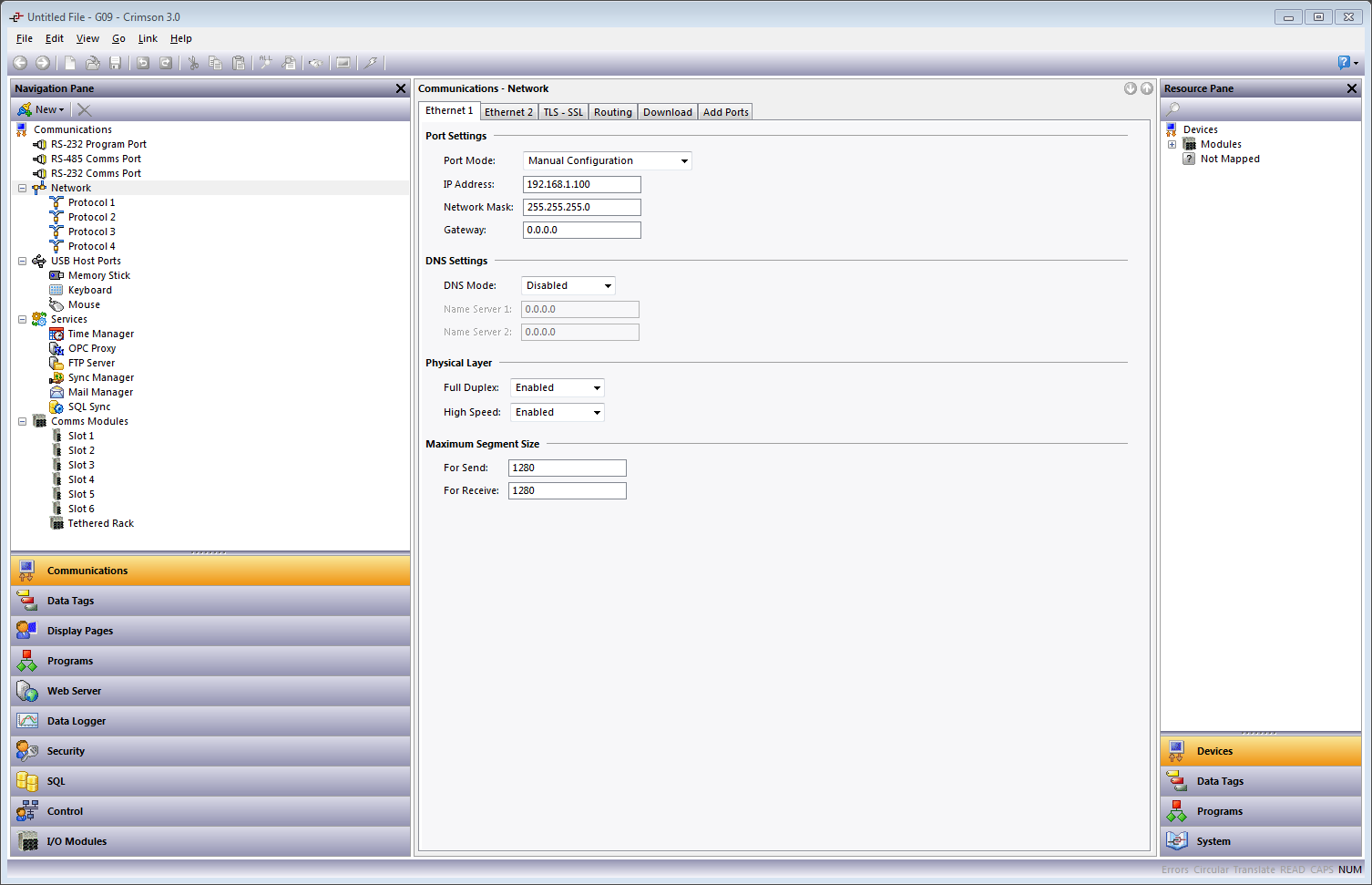Open the Security navigation category
The height and width of the screenshot is (885, 1372).
[x=210, y=751]
